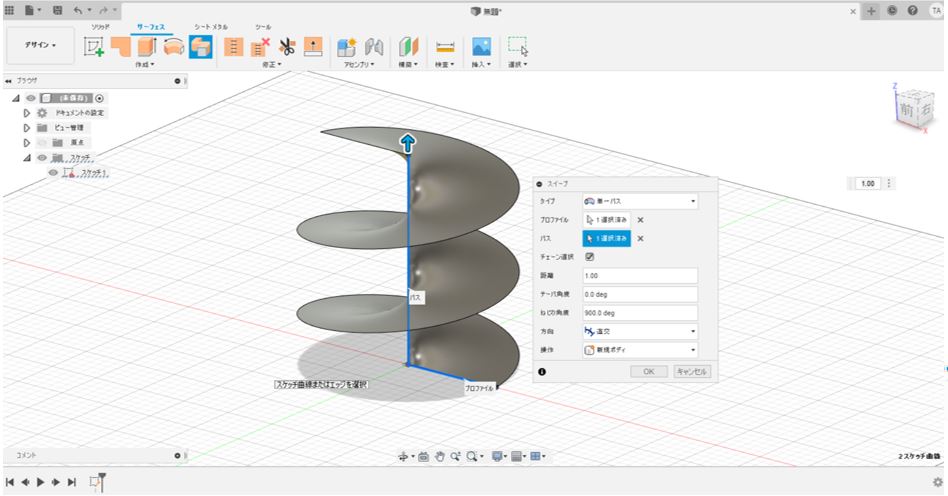Open the Help question mark icon
Screen dimensions: 948x496
tap(912, 11)
